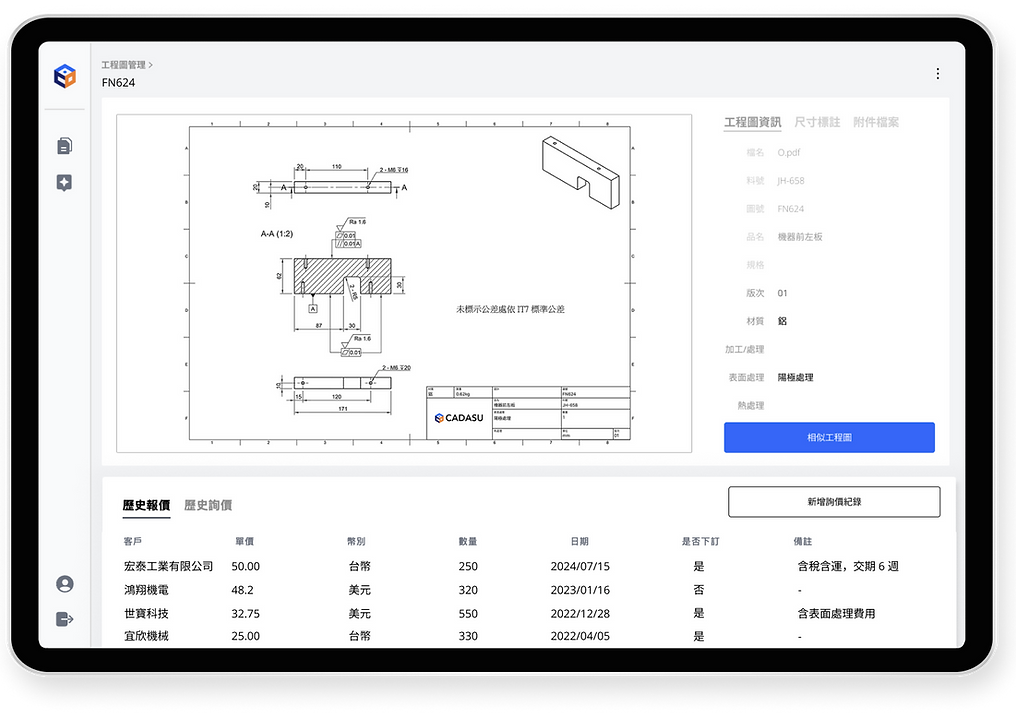This screenshot has height=718, width=1016.
Task: Click the 否 order status for 鴻翔機電
Action: tap(698, 590)
